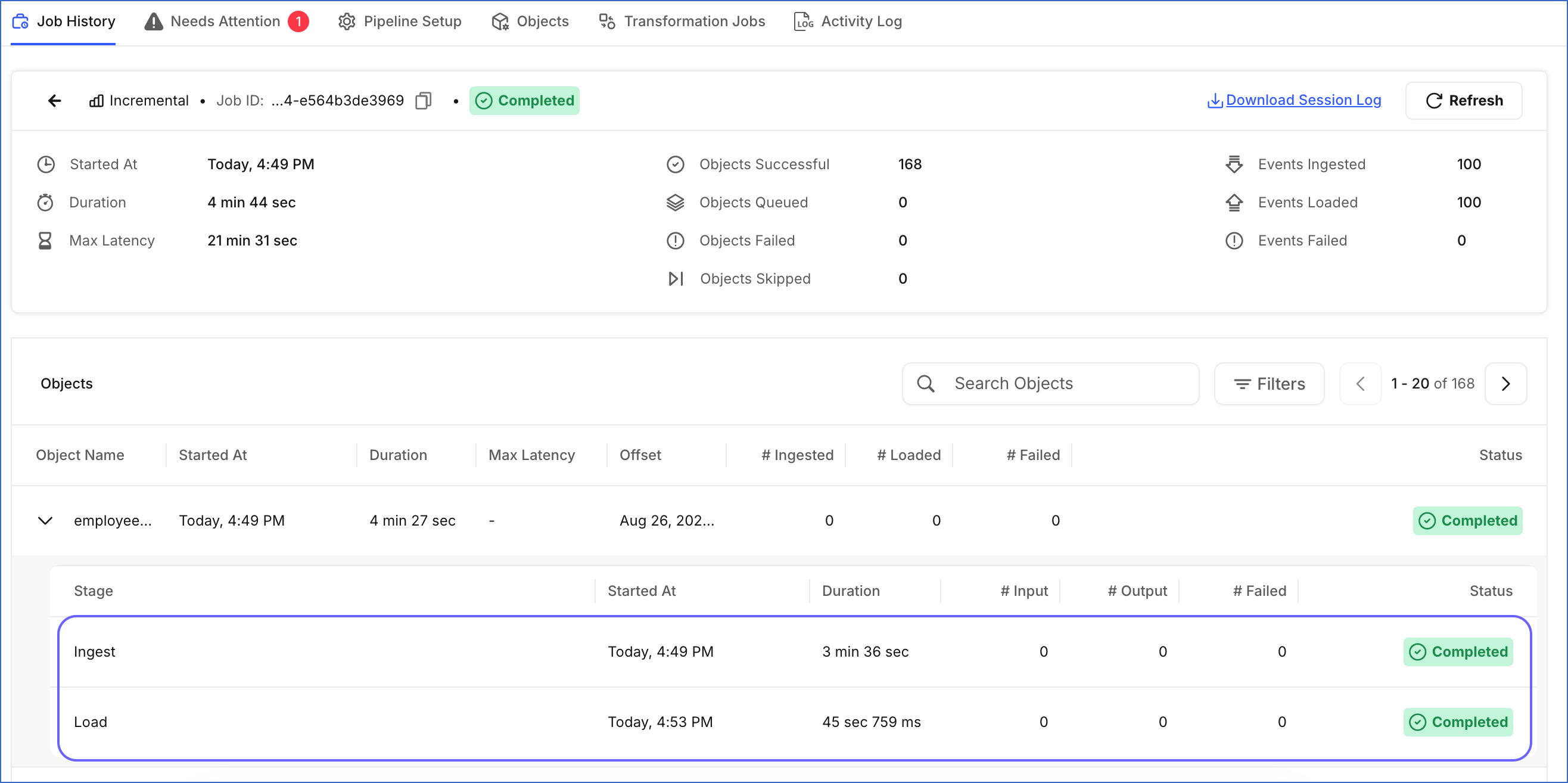Click the employee object name

pos(113,521)
